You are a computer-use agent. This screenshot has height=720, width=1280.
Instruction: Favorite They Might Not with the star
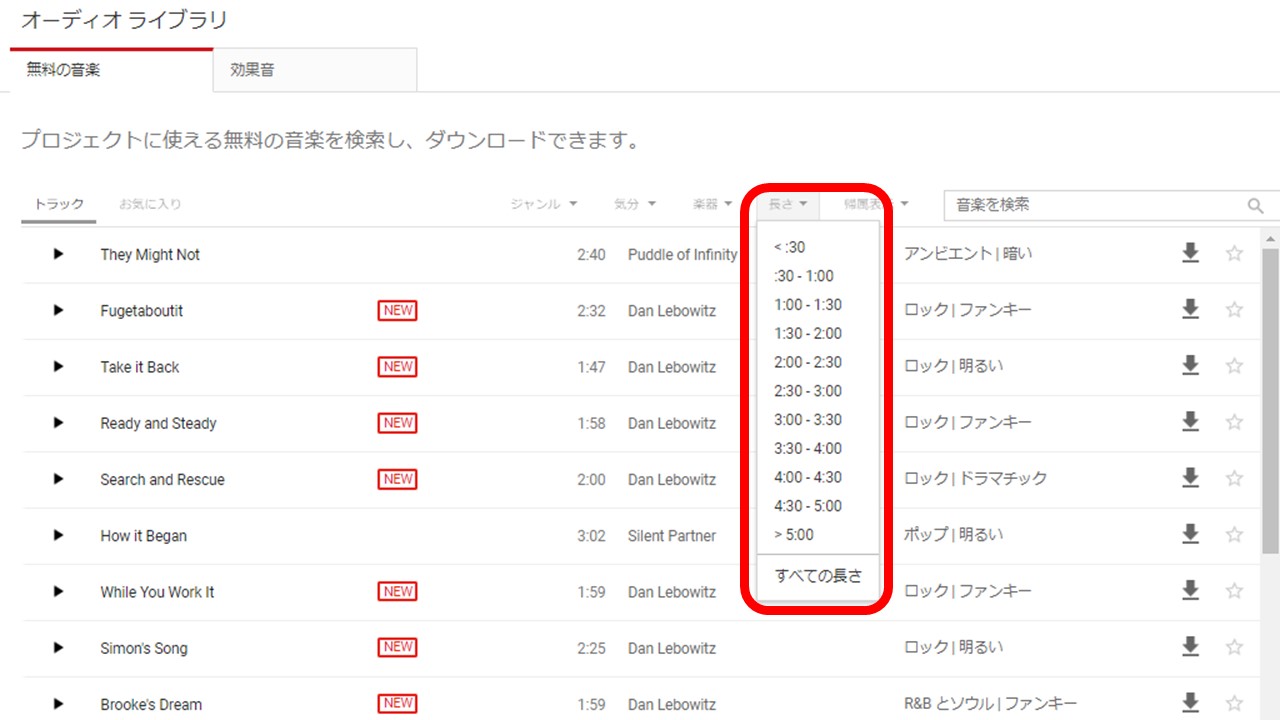(1234, 254)
